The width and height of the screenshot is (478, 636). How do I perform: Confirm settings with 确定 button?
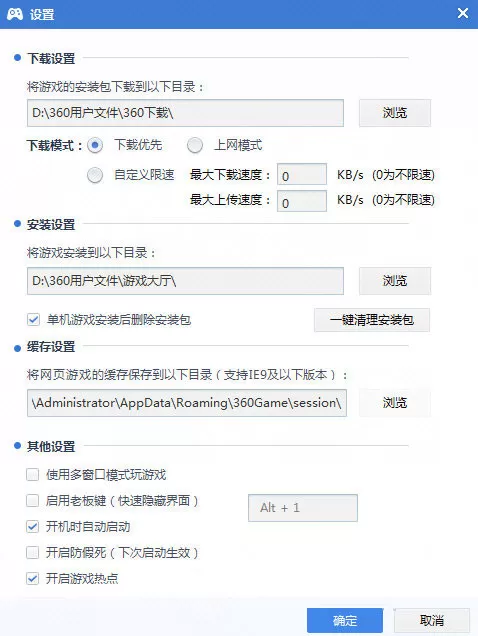click(x=345, y=620)
